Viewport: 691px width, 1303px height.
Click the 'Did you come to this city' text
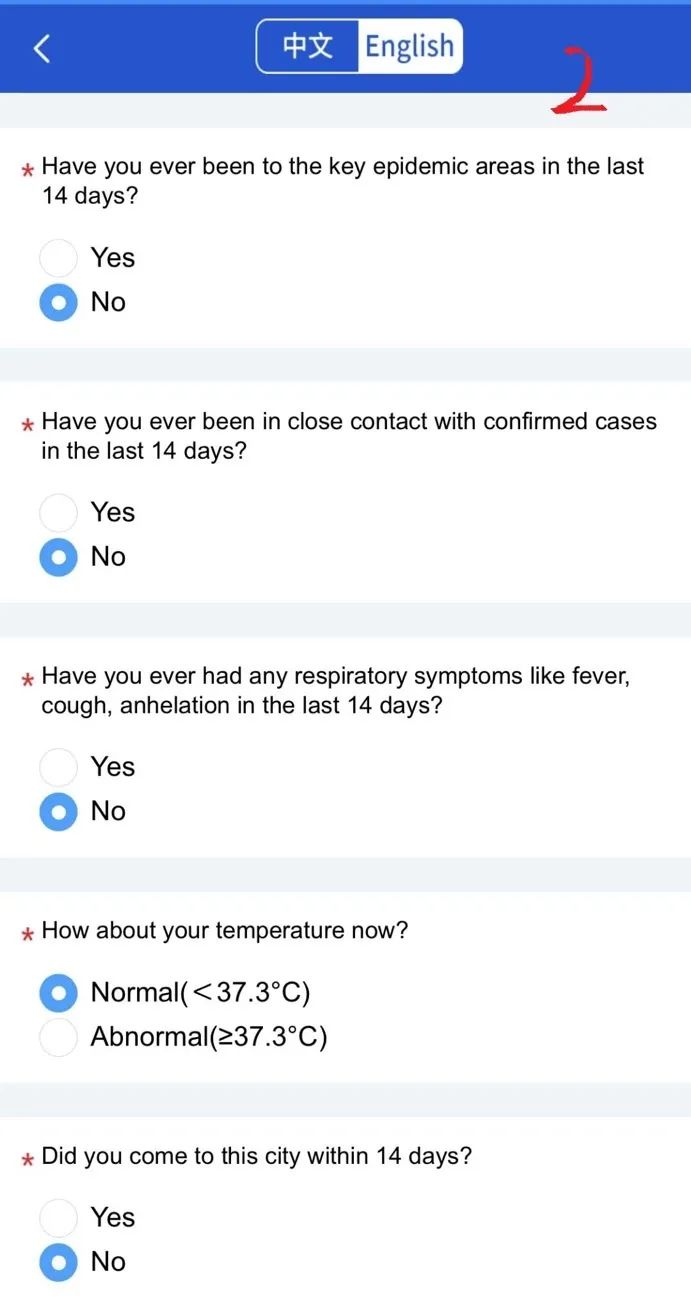click(x=256, y=1157)
